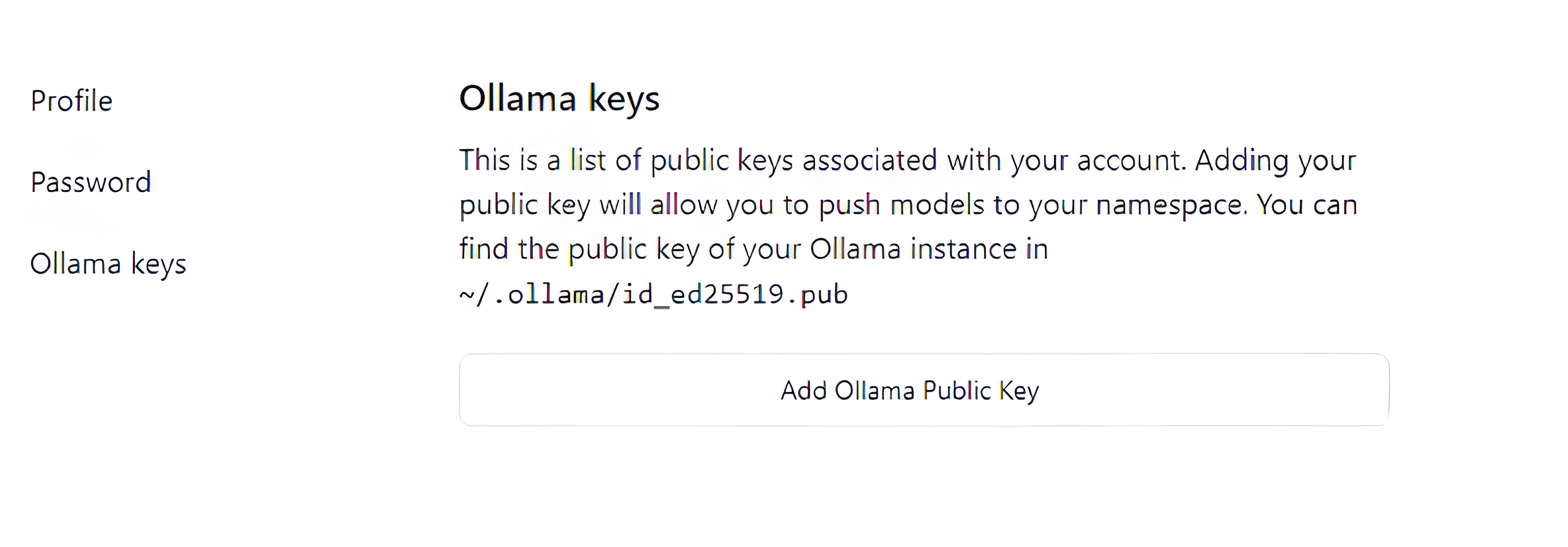The height and width of the screenshot is (547, 1568).
Task: Click the words "You can" in the description
Action: pyautogui.click(x=1307, y=205)
